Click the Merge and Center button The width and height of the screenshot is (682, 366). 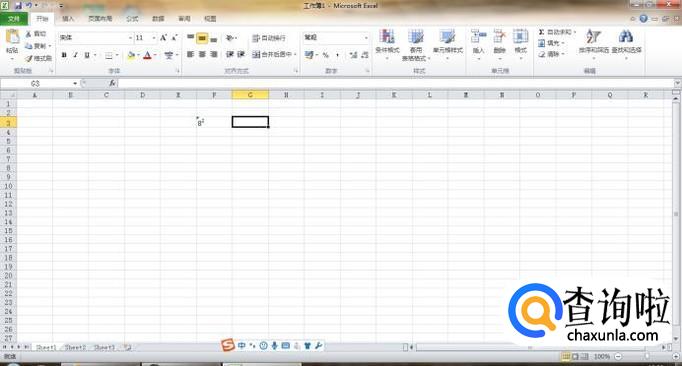pos(274,54)
